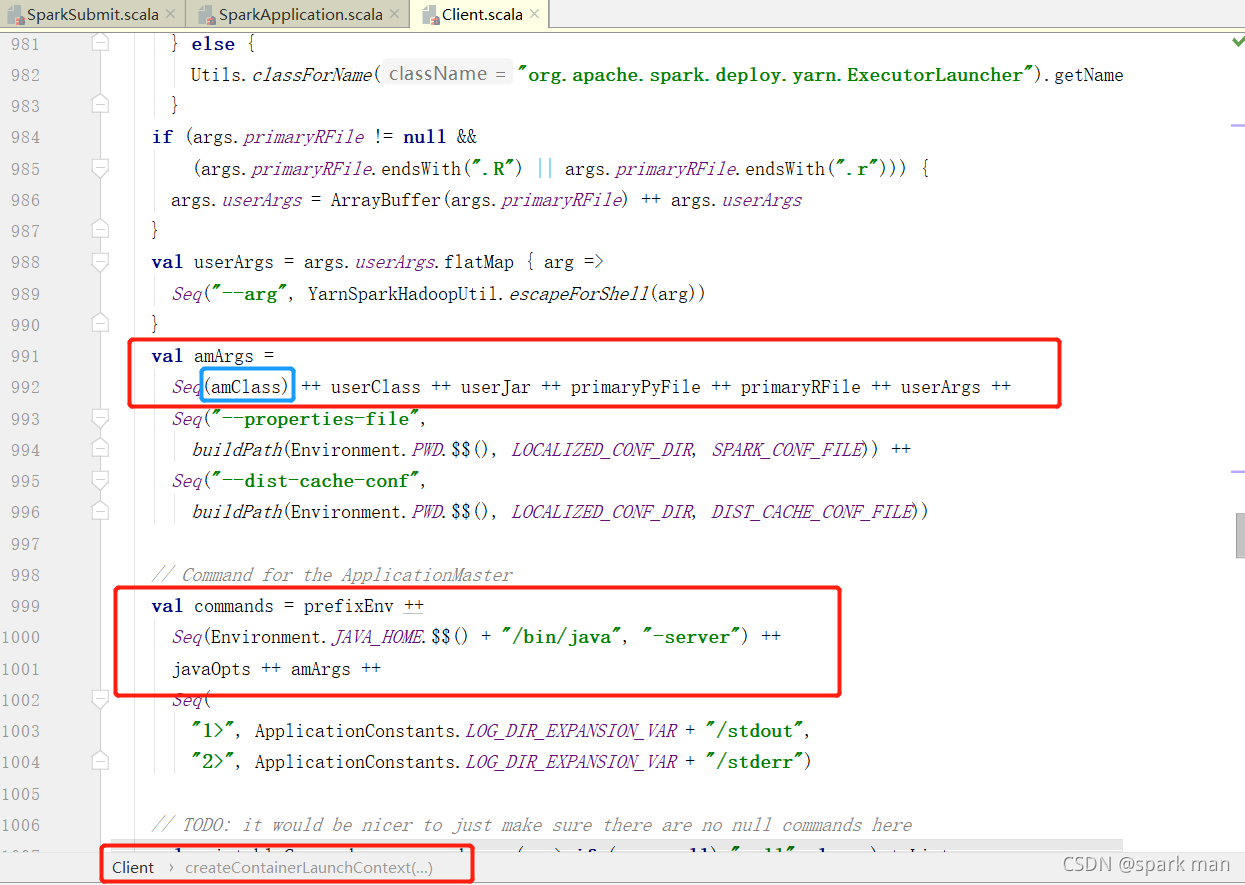Collapse the fold marker at line 990

[99, 324]
